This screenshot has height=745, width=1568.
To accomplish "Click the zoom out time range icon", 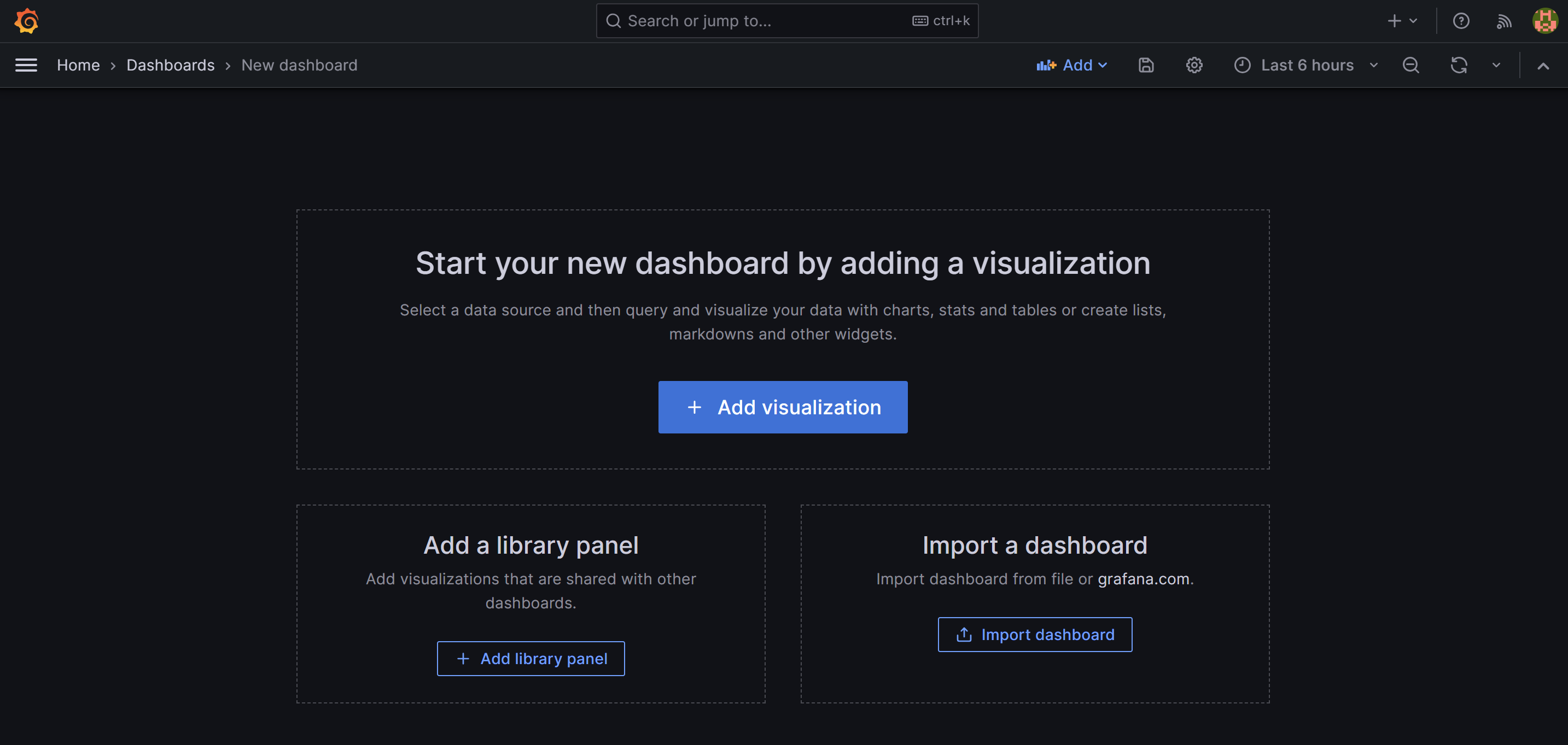I will coord(1410,65).
